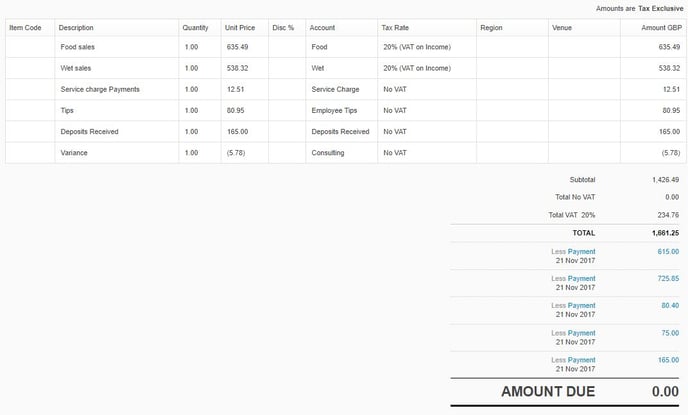Viewport: 688px width, 415px height.
Task: Select the Wet sales description cell
Action: click(x=117, y=68)
